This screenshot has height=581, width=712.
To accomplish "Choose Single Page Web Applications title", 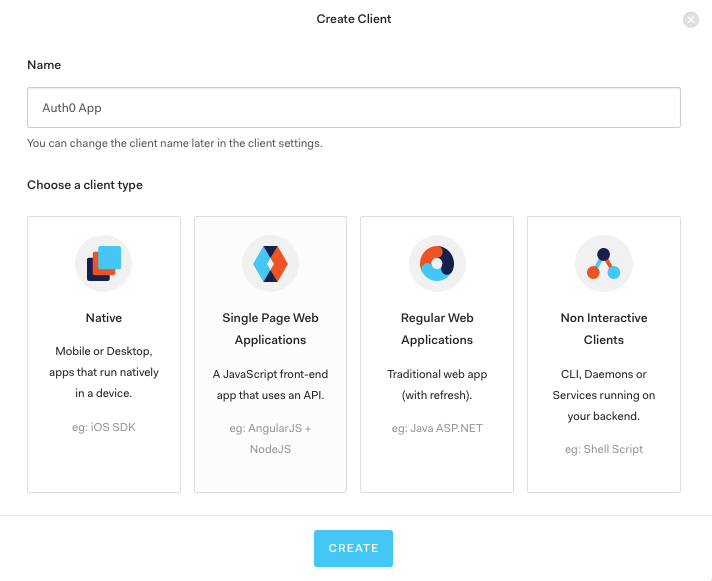I will (x=270, y=329).
